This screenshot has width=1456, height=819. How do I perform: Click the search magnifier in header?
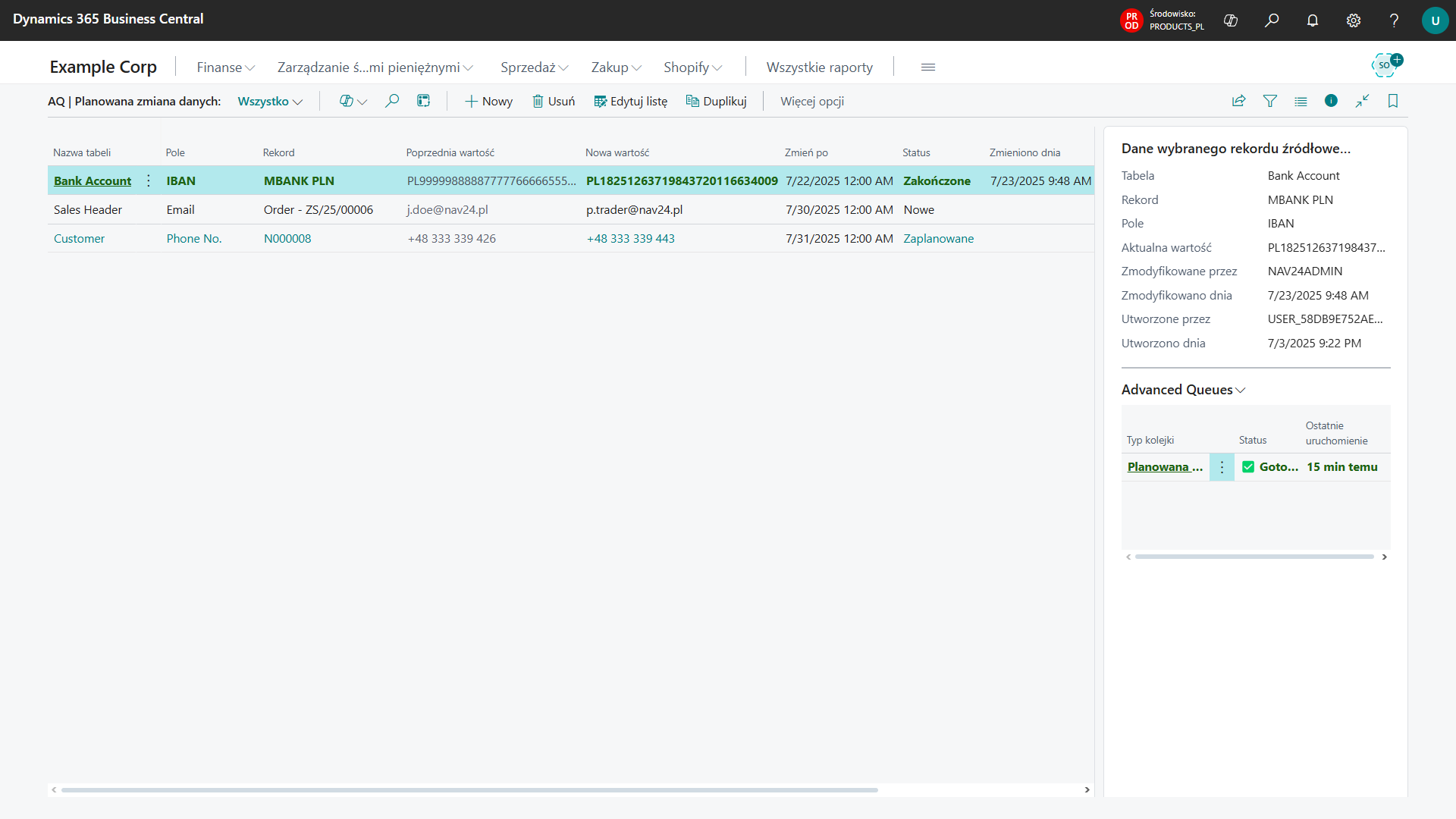click(x=1272, y=20)
